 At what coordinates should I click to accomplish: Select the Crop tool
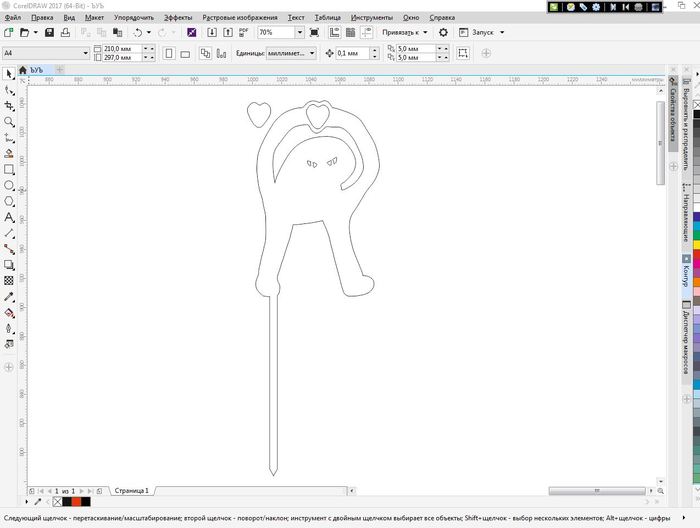point(9,106)
